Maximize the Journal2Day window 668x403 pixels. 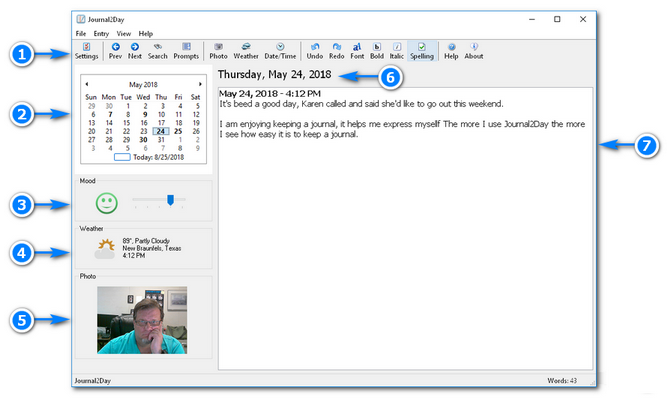pyautogui.click(x=557, y=19)
